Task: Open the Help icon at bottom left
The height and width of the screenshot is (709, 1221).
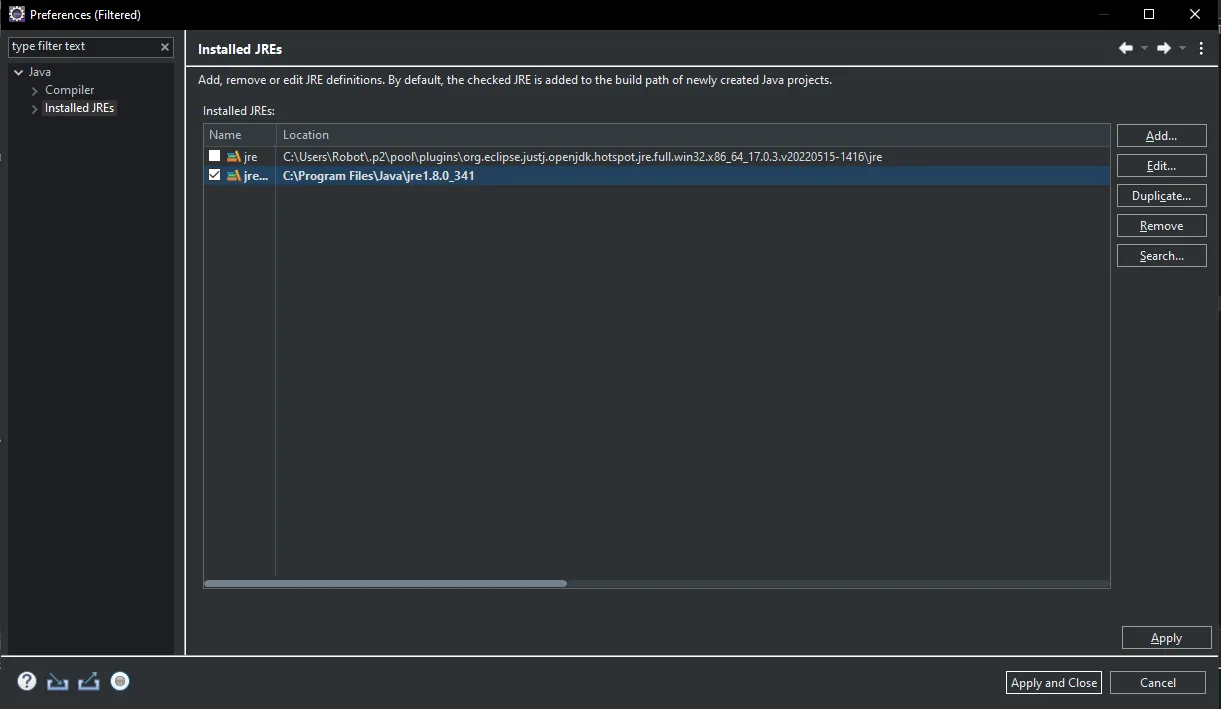Action: pyautogui.click(x=27, y=681)
